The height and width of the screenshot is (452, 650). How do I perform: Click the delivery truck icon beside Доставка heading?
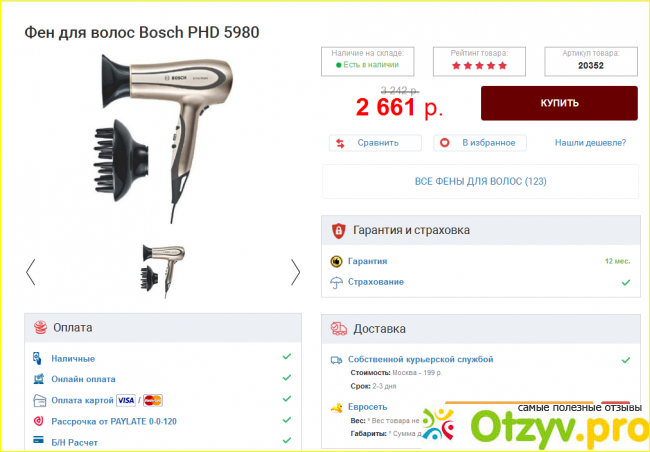339,329
